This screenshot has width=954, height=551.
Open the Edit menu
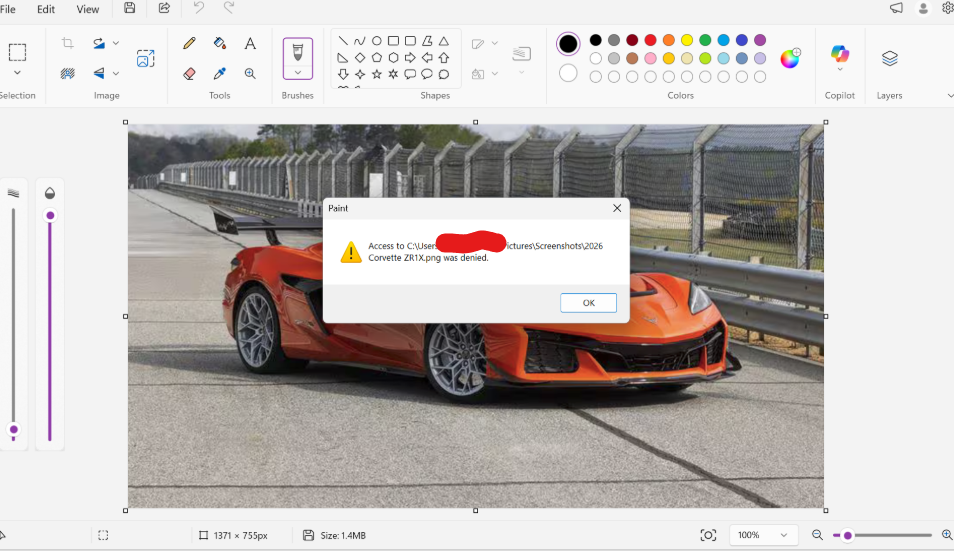46,9
